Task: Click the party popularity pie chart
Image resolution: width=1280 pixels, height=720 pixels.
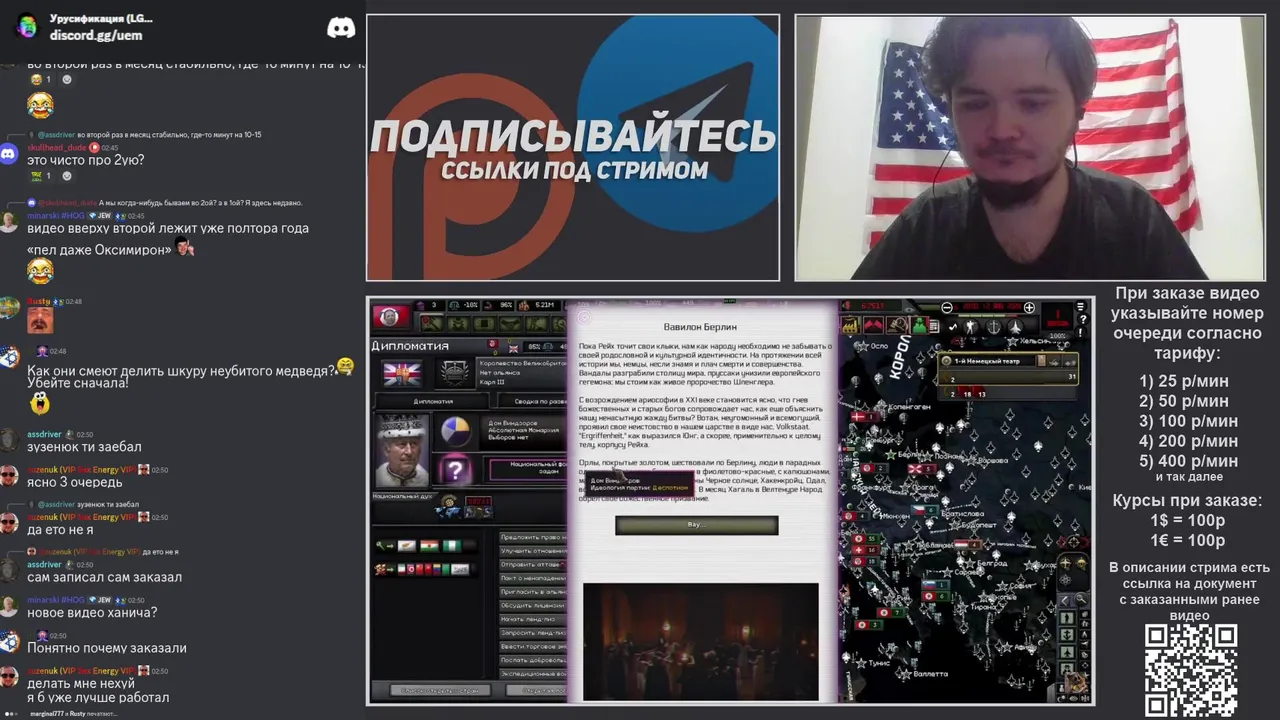Action: [455, 432]
